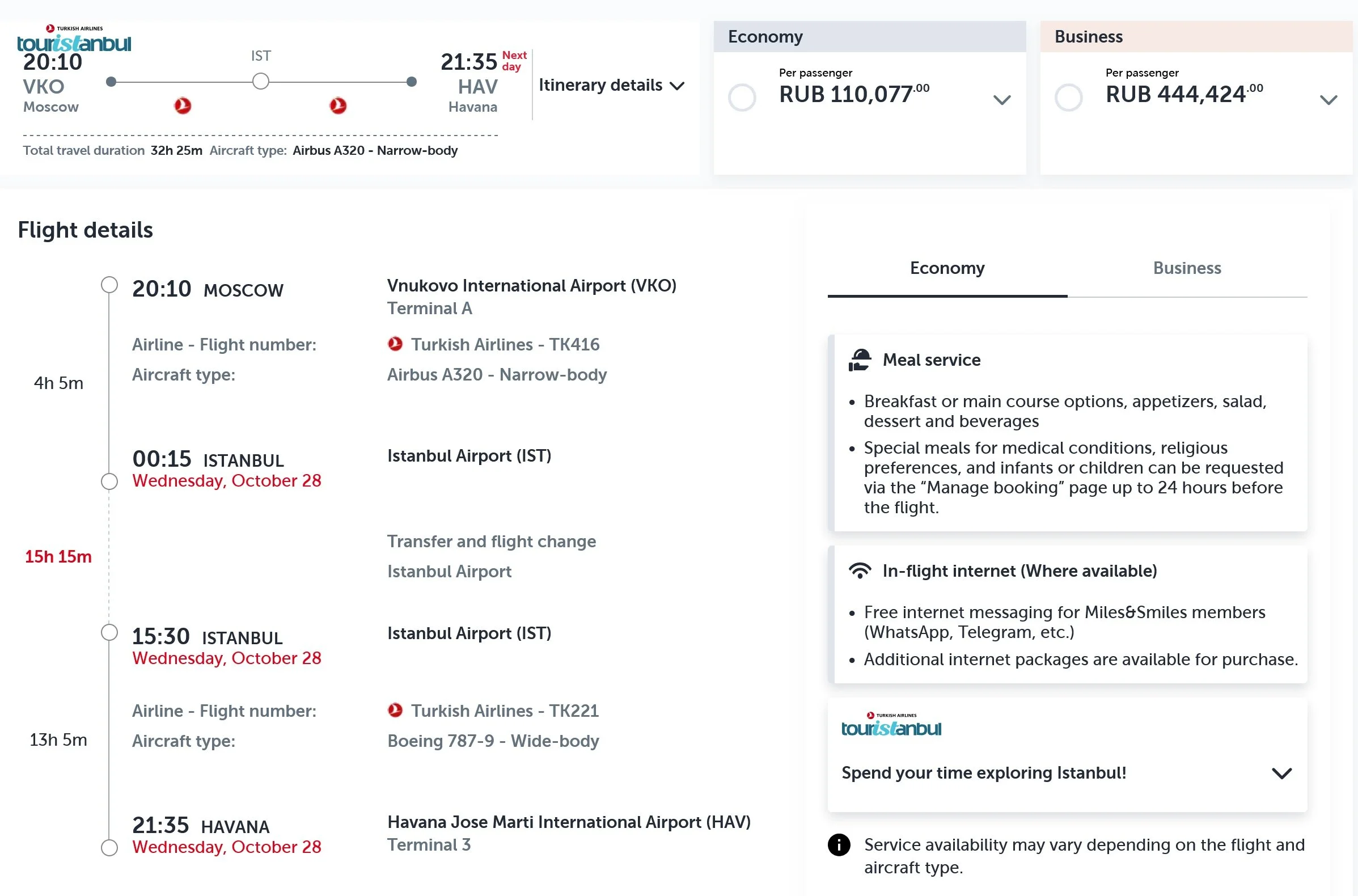This screenshot has height=896, width=1358.
Task: Click the Turkish Airlines - TK221 flight number
Action: tap(505, 711)
